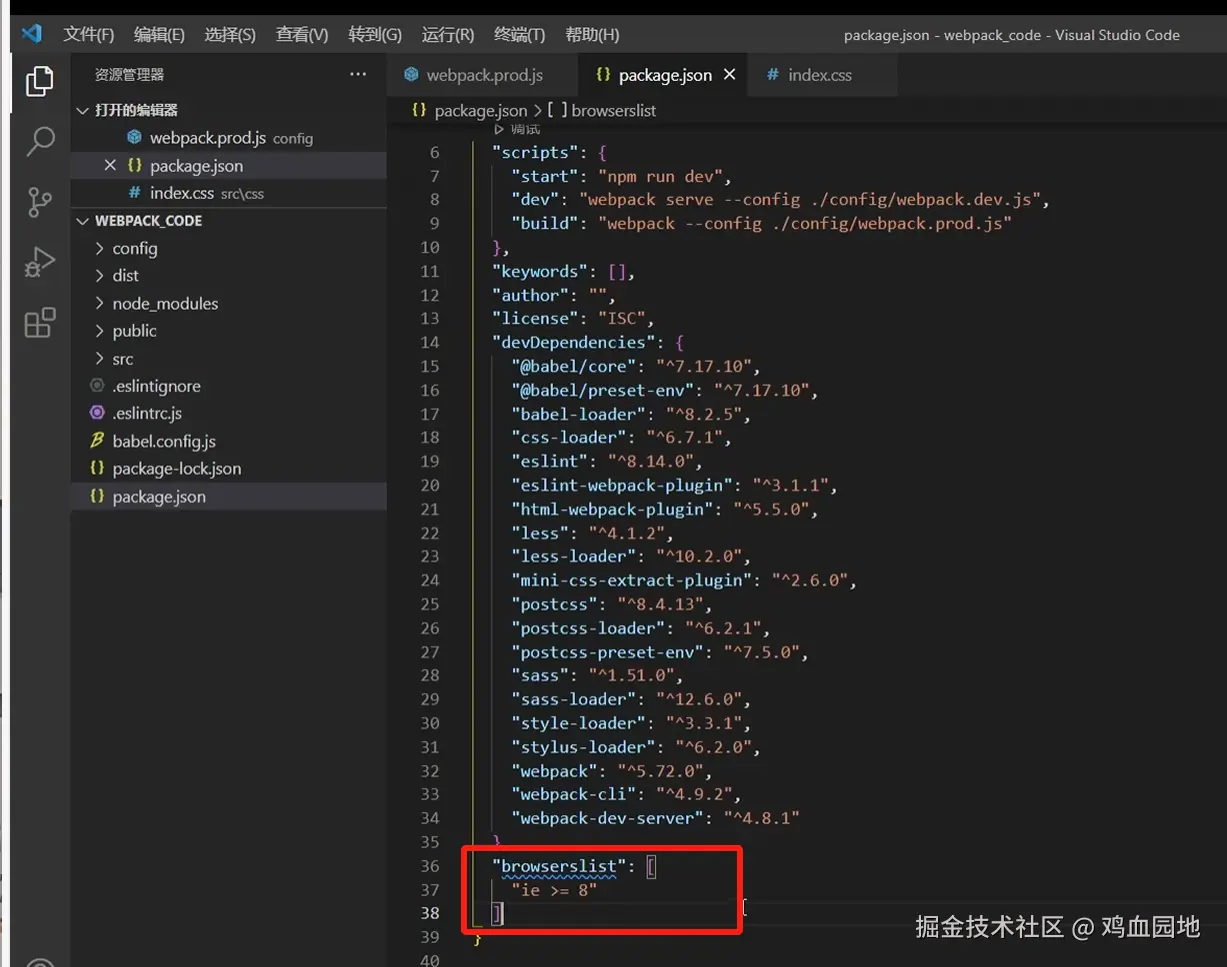This screenshot has height=967, width=1227.
Task: Open 运行(R) menu
Action: coord(448,34)
